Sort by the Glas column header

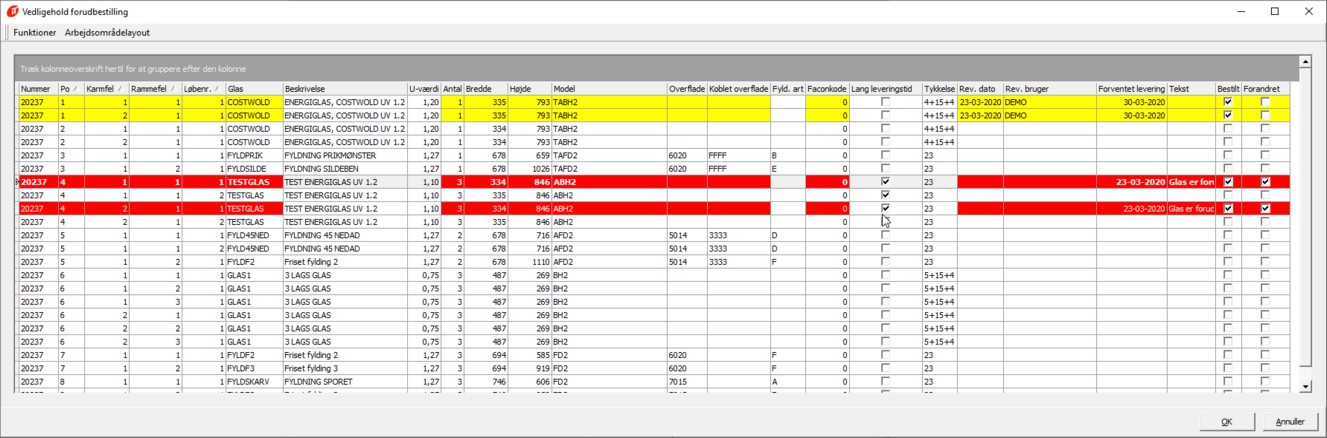(x=253, y=89)
